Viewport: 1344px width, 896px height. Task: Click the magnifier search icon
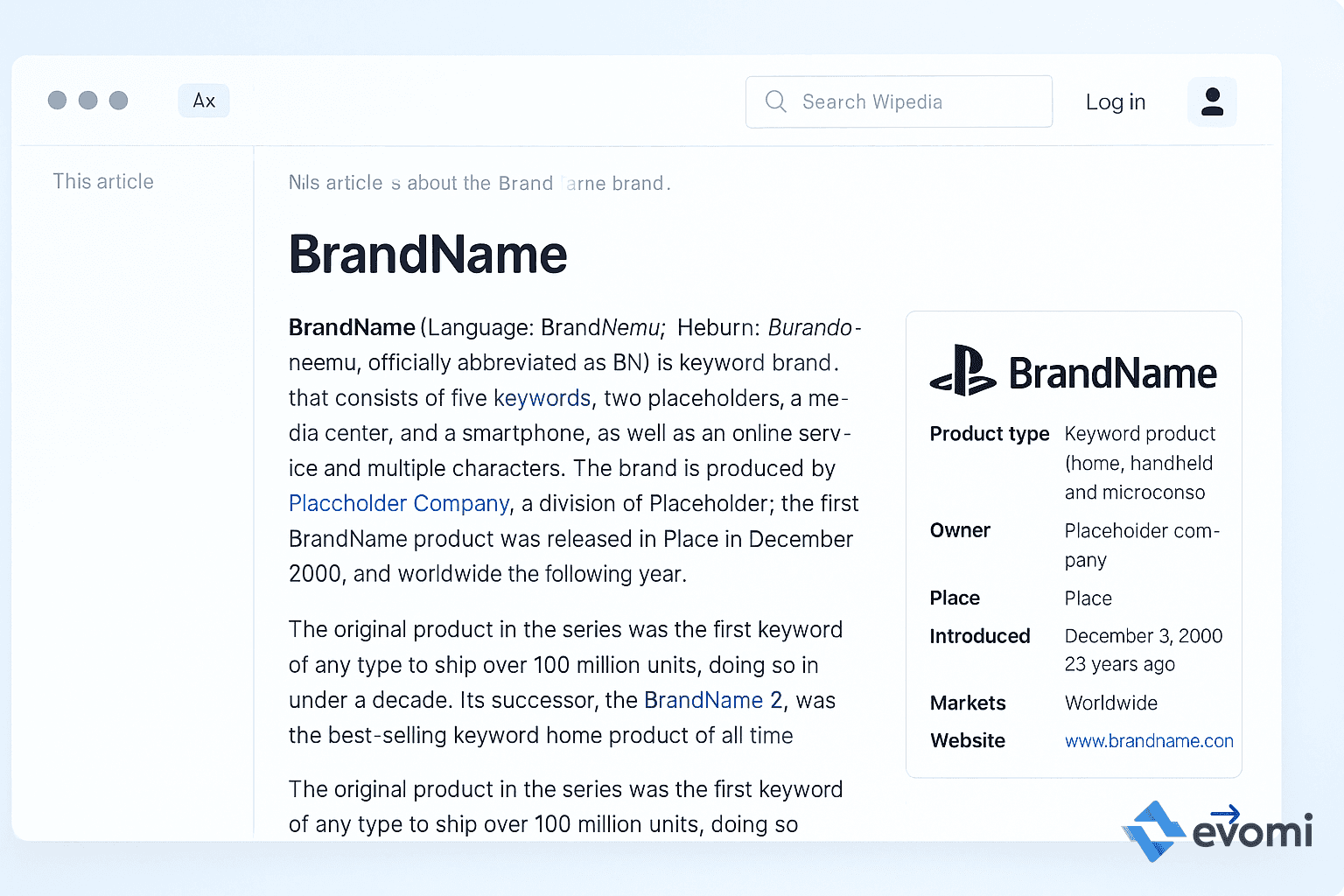775,101
